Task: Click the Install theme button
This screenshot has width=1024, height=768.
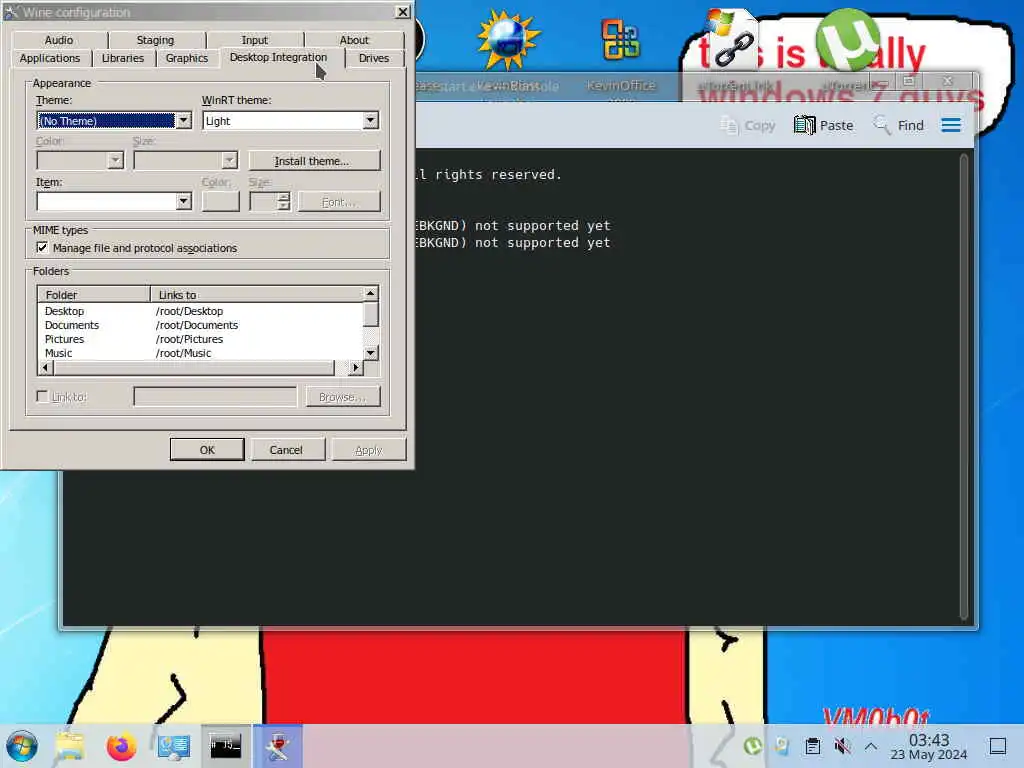Action: tap(314, 161)
